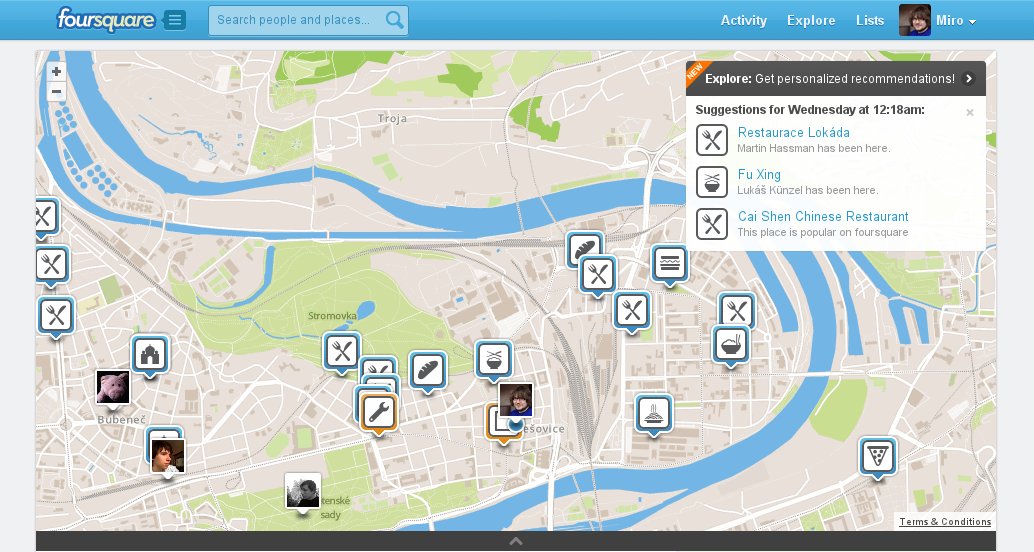Click the friend photo below Bubeneč label

[x=167, y=456]
